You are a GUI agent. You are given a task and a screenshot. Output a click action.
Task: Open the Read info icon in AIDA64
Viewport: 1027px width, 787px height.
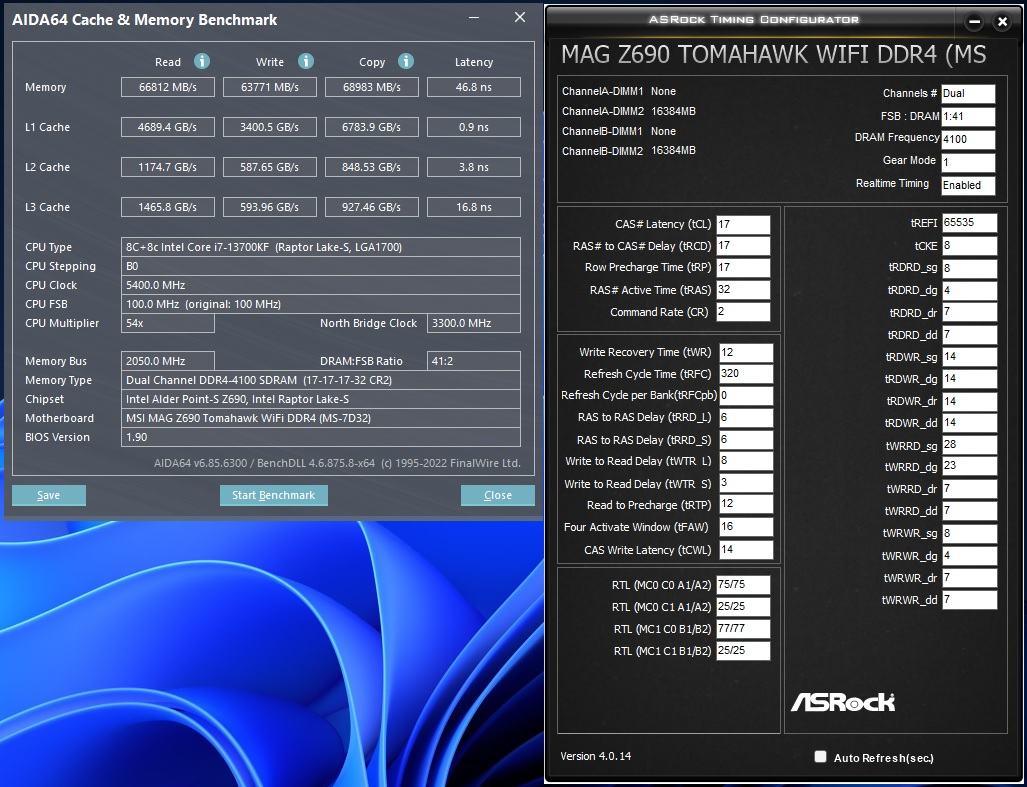click(202, 62)
